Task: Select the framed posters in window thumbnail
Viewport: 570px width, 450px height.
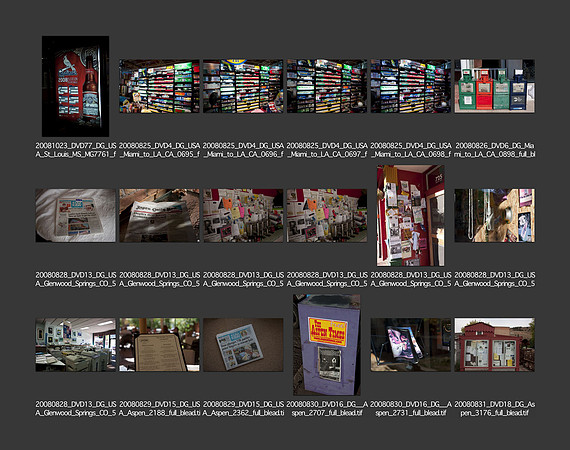Action: pos(410,345)
